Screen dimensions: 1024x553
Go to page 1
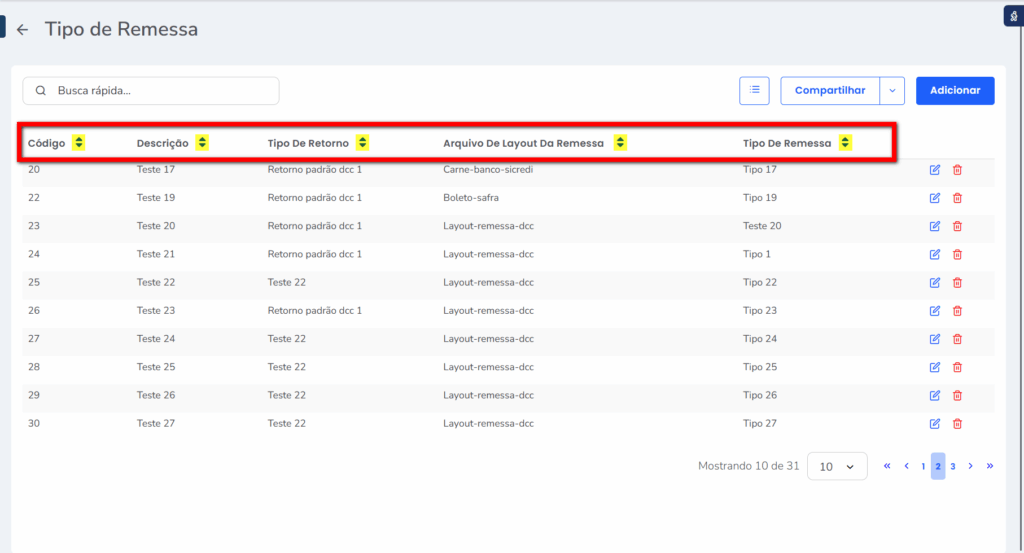[923, 466]
